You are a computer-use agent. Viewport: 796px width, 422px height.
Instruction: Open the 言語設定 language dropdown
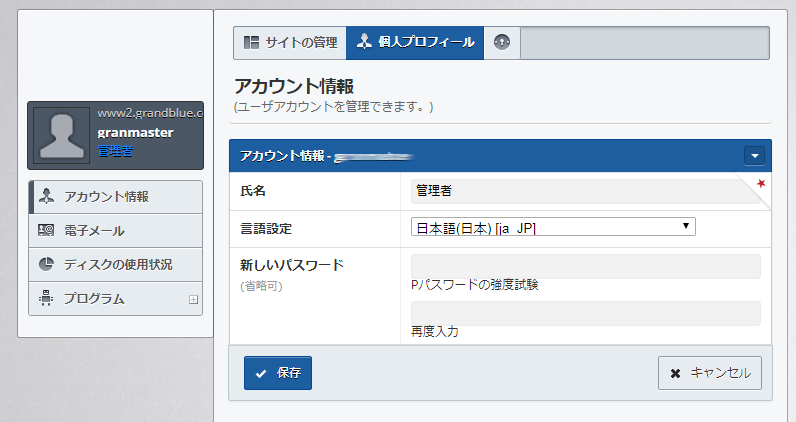click(x=553, y=228)
